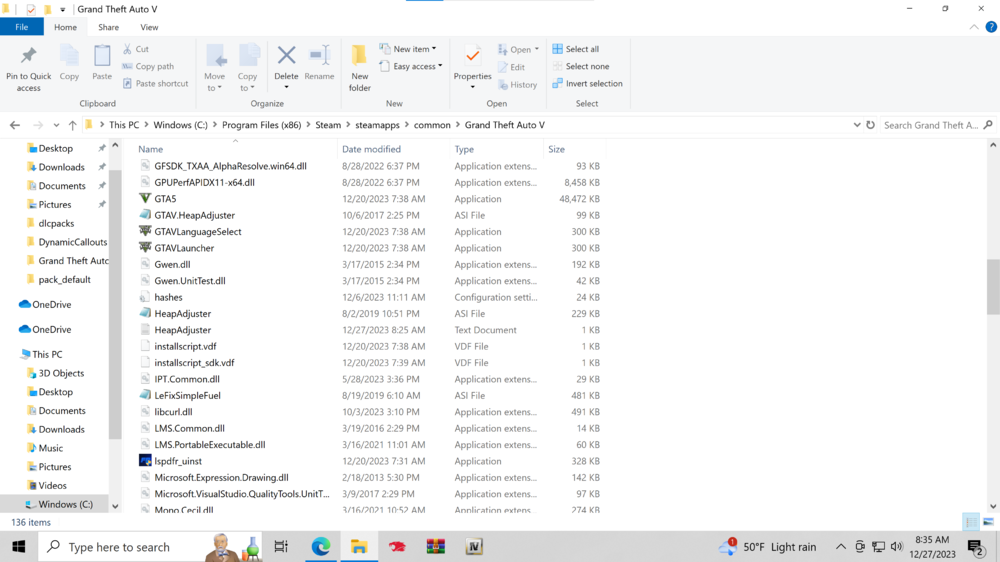
Task: Create a New folder
Action: pos(360,68)
